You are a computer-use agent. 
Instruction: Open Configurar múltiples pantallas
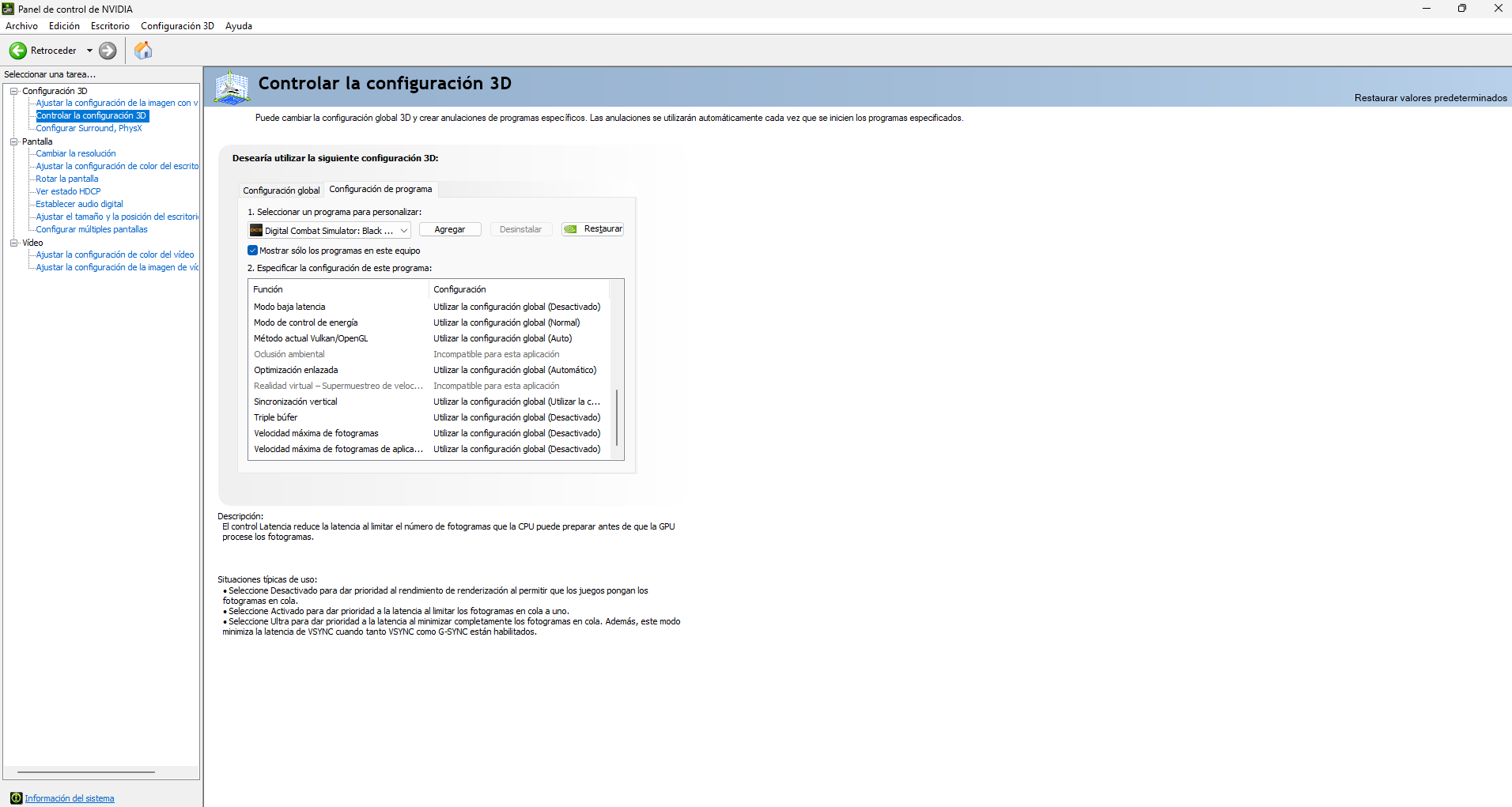tap(92, 229)
